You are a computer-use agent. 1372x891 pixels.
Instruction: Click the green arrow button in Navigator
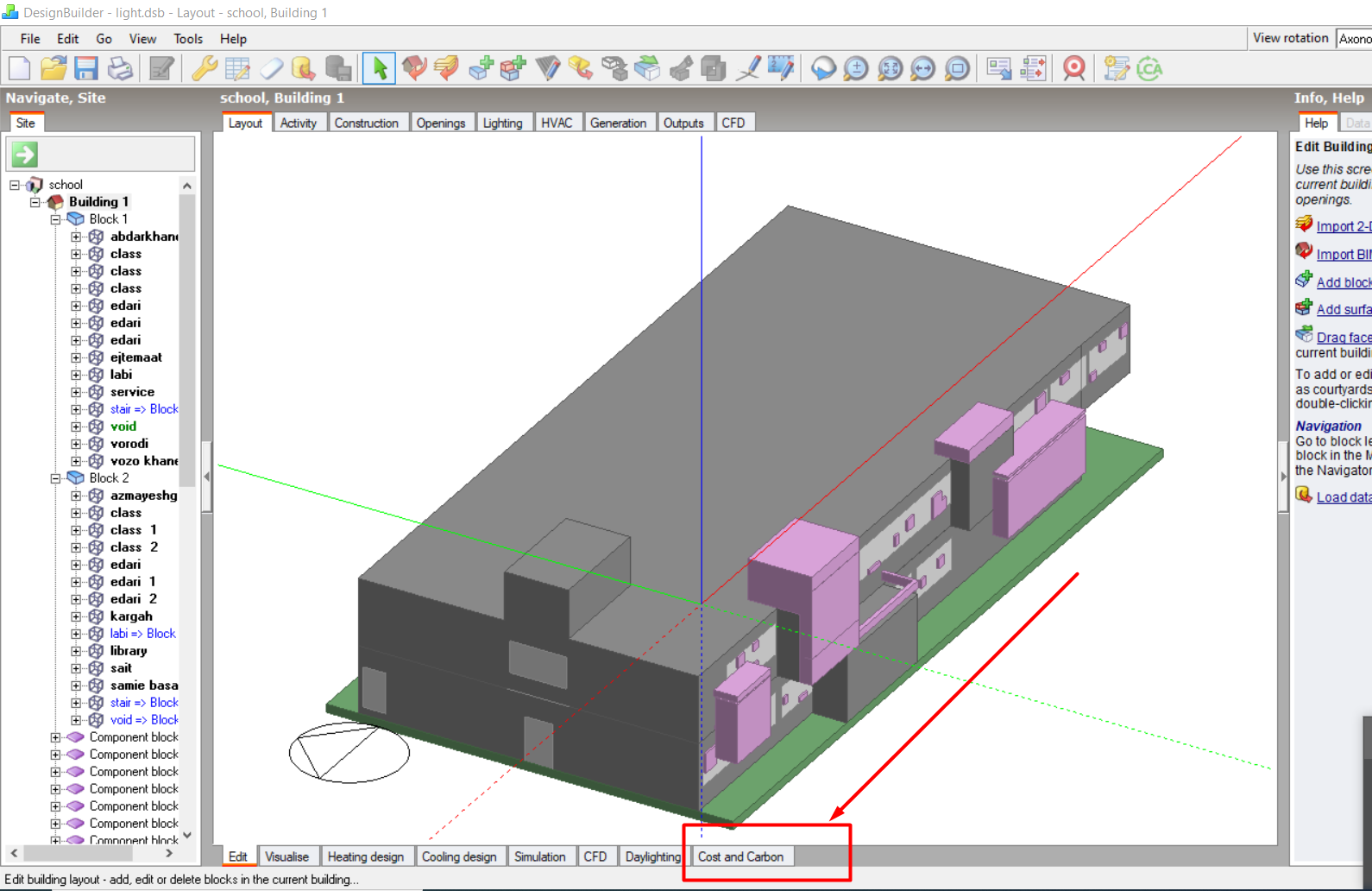[x=24, y=155]
